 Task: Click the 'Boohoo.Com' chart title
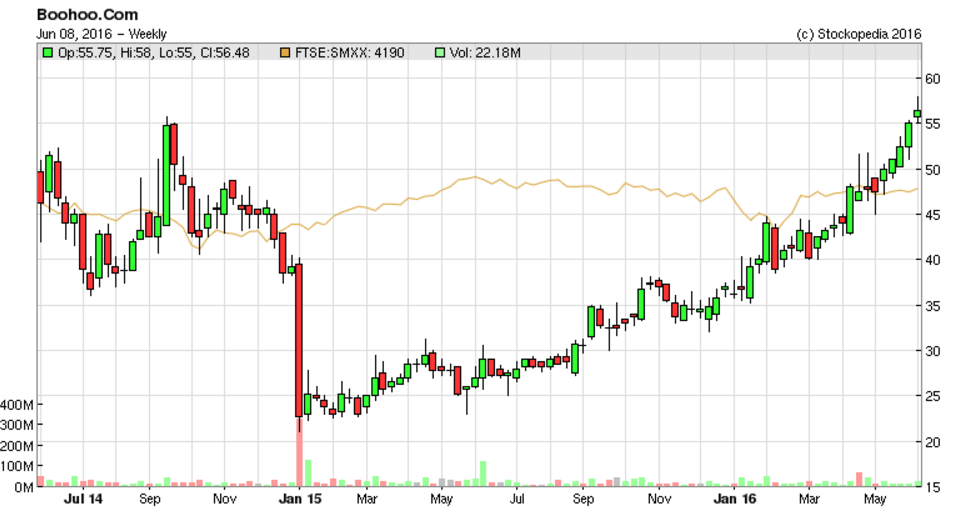pos(88,15)
